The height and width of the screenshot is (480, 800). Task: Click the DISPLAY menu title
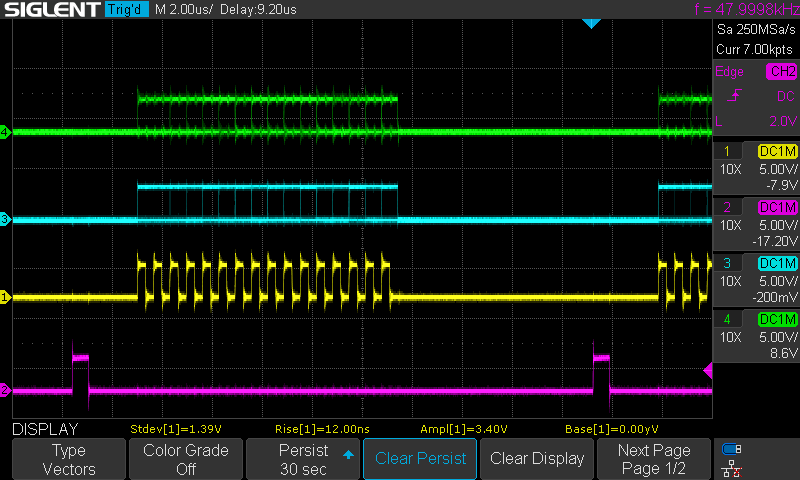pos(45,429)
